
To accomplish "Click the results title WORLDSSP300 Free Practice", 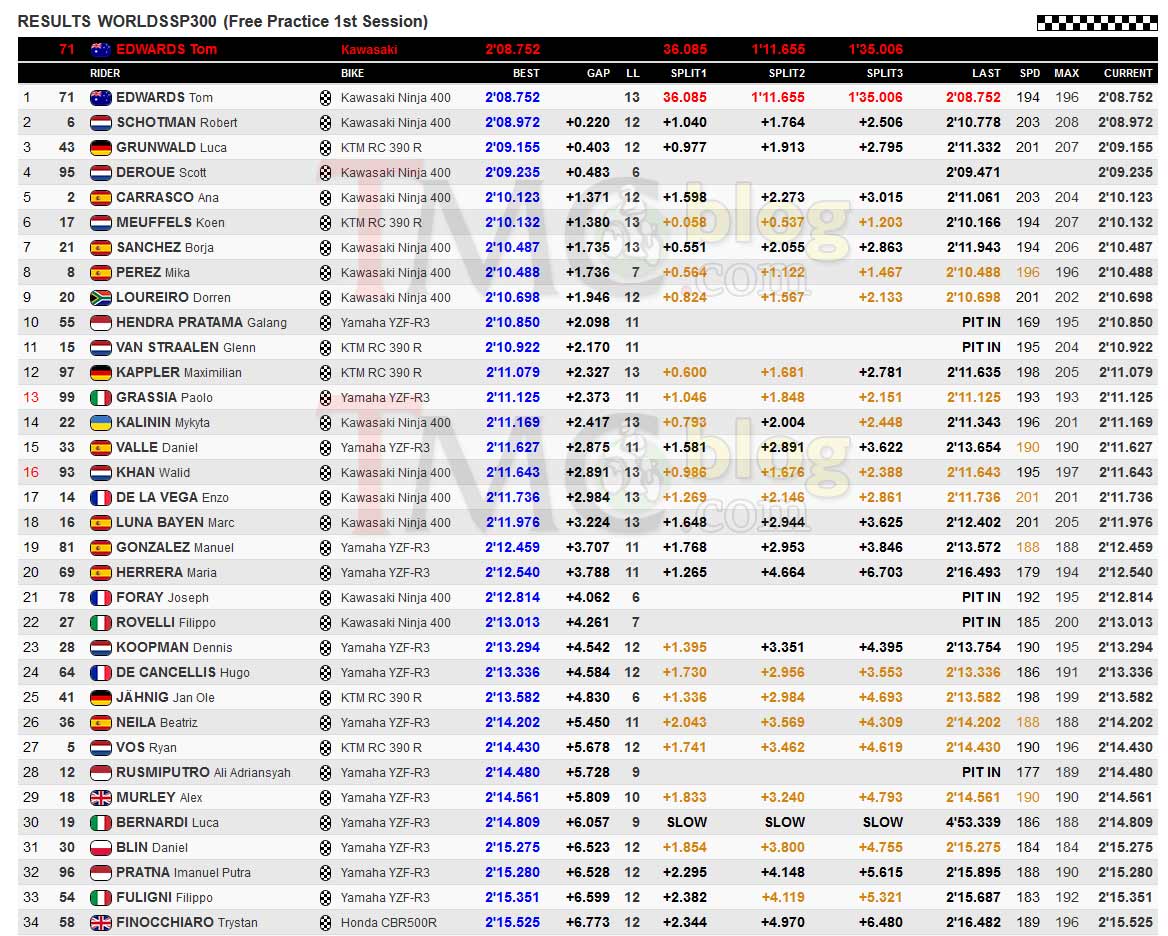I will point(223,22).
